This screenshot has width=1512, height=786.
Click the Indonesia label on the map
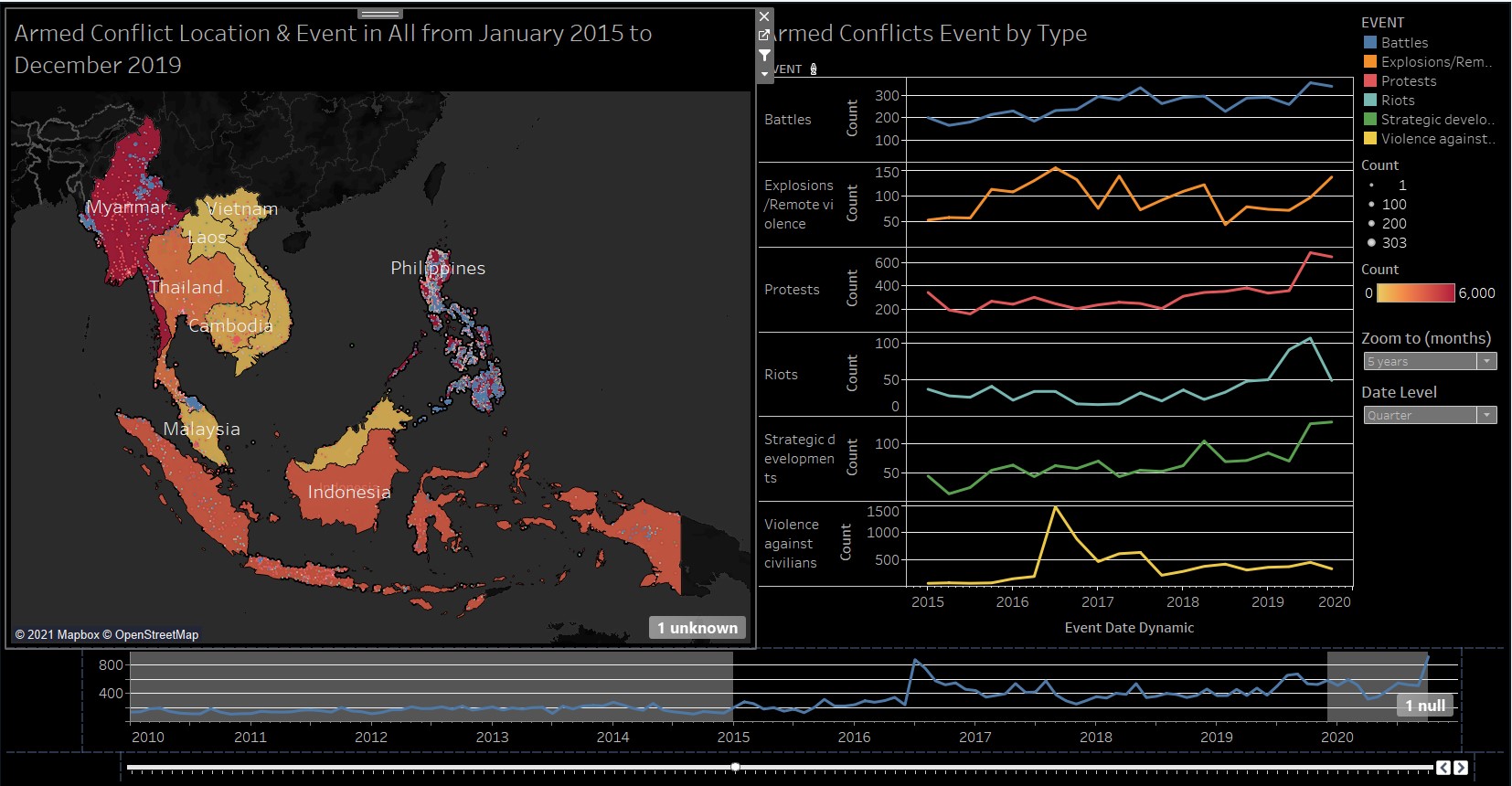(x=348, y=493)
